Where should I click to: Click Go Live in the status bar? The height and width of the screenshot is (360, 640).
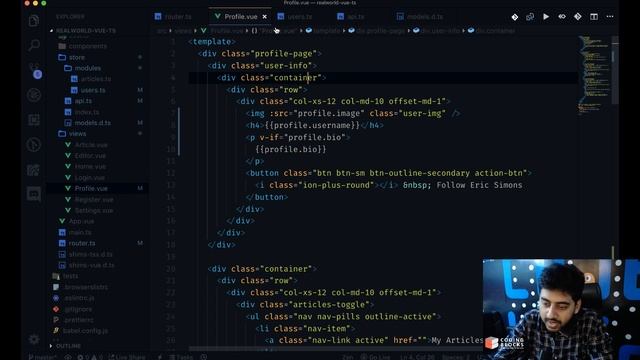click(x=376, y=357)
